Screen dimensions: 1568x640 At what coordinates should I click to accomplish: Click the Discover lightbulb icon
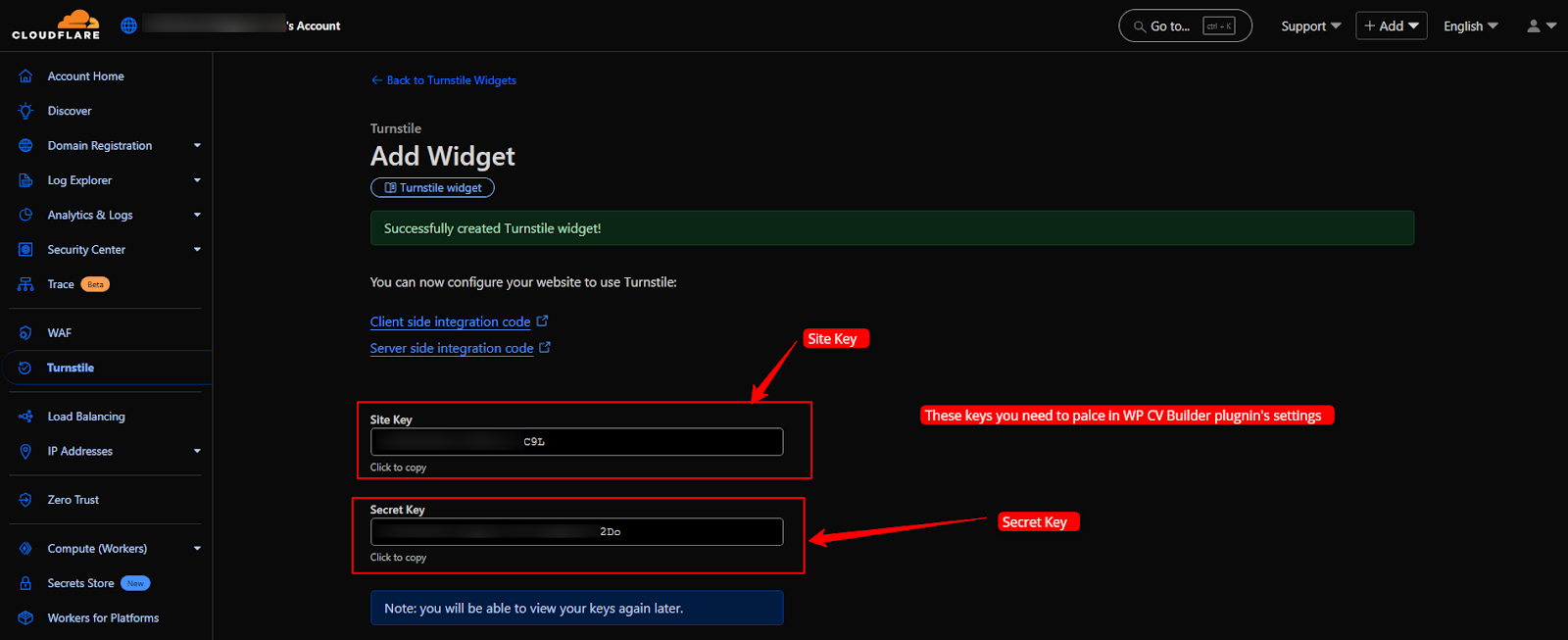tap(25, 111)
